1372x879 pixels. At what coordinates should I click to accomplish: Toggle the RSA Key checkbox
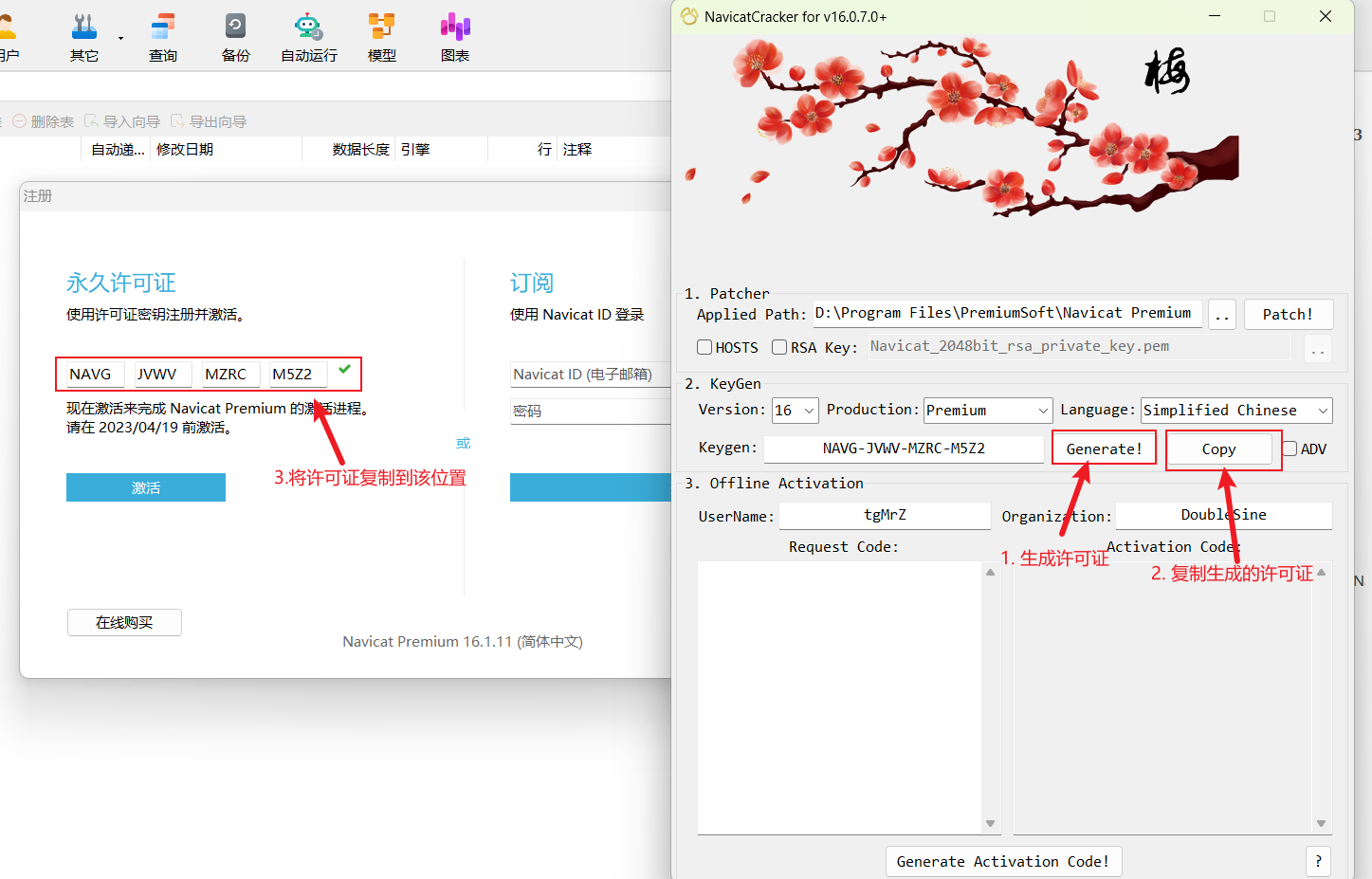[779, 347]
